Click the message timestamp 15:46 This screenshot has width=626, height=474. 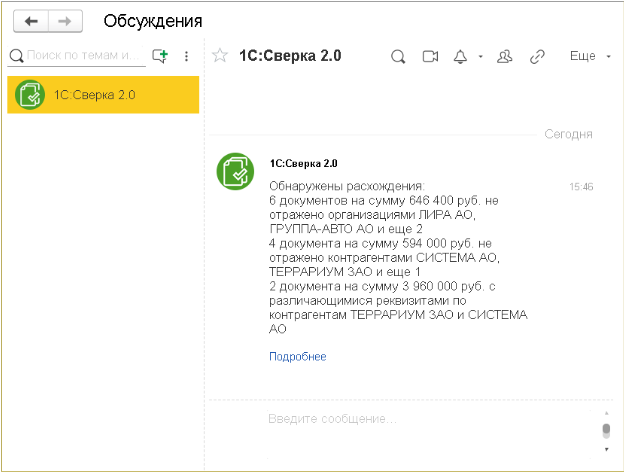click(x=581, y=187)
